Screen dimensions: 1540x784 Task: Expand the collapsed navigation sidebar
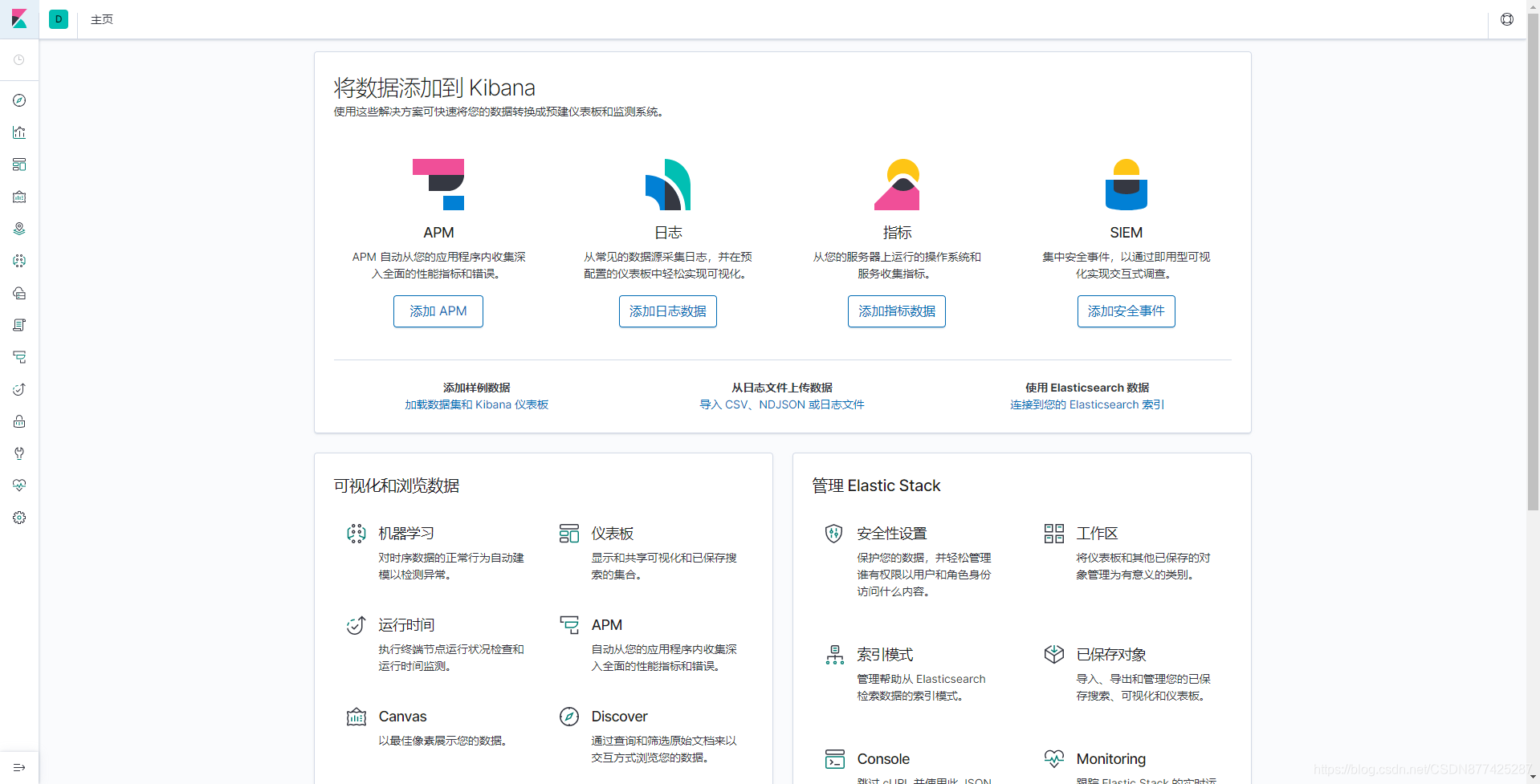[x=19, y=766]
